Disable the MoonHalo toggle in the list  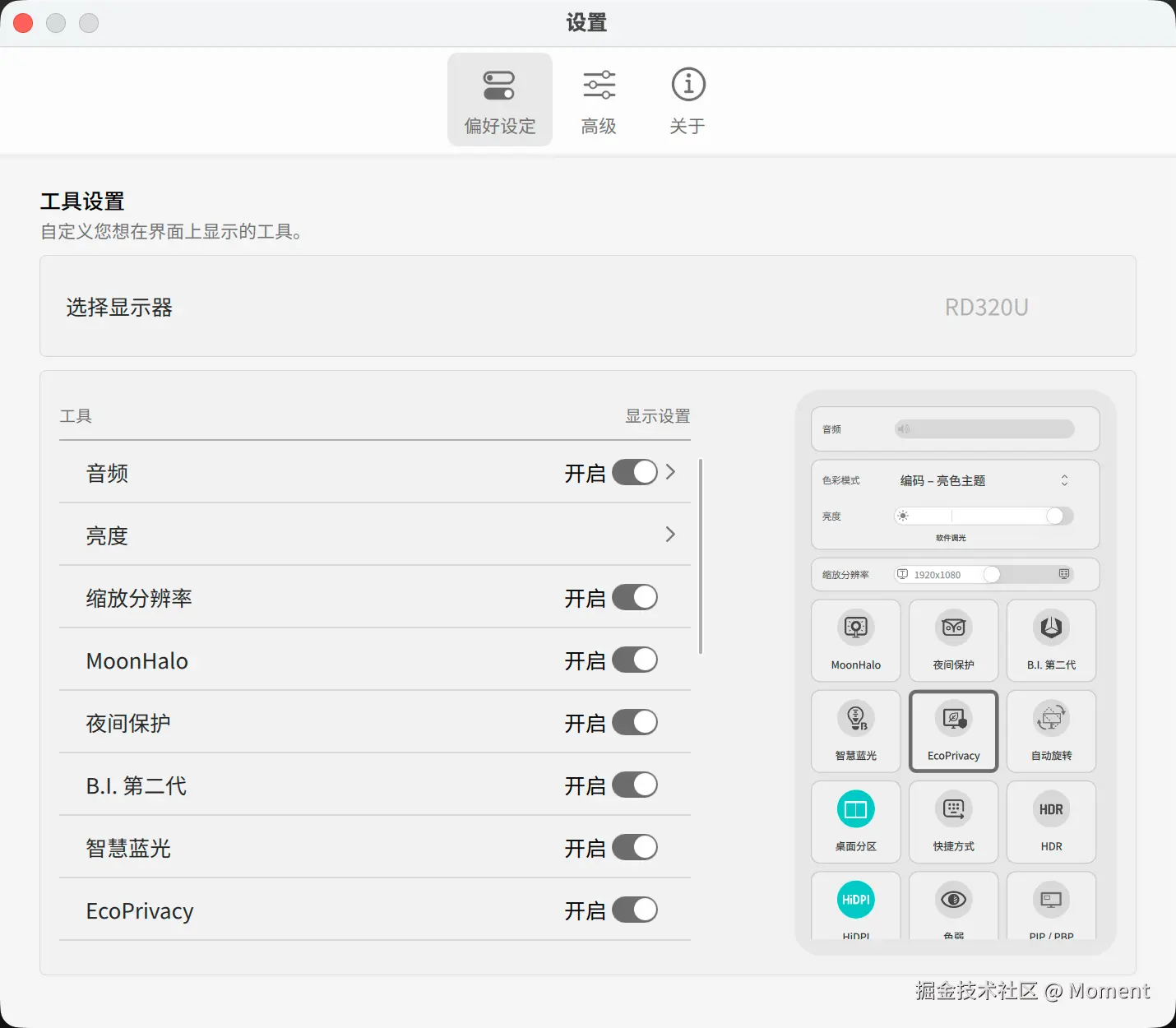(635, 660)
